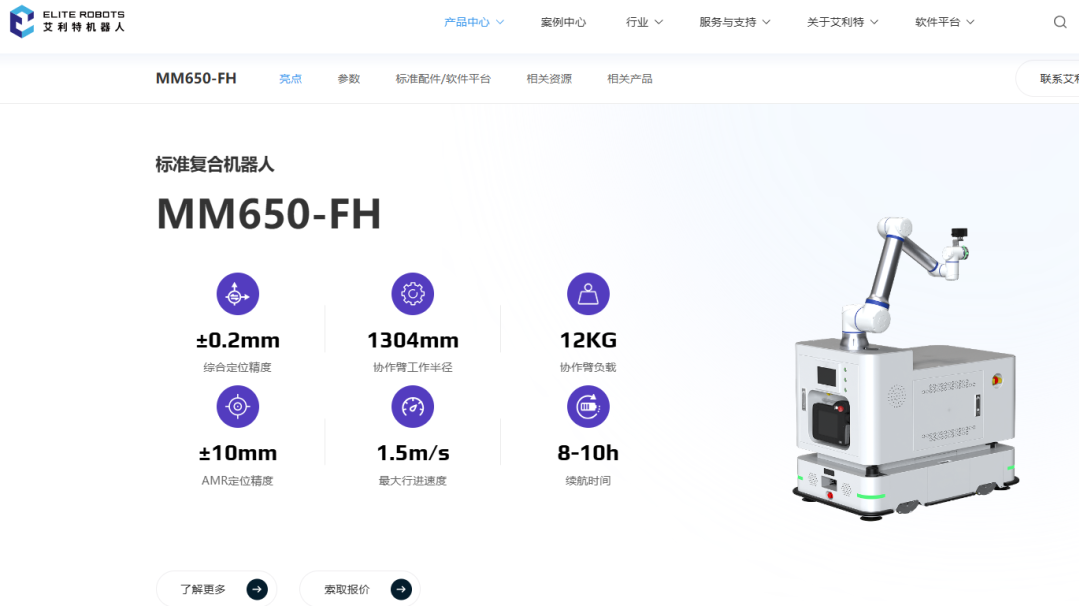1079x606 pixels.
Task: Click the arrow icon in 了解更多 button
Action: coord(257,589)
